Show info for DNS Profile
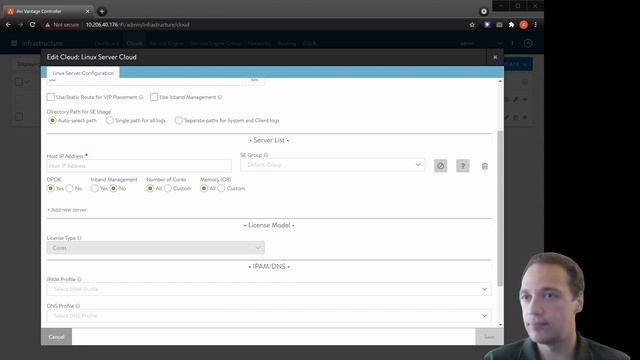The height and width of the screenshot is (360, 640). coord(78,306)
